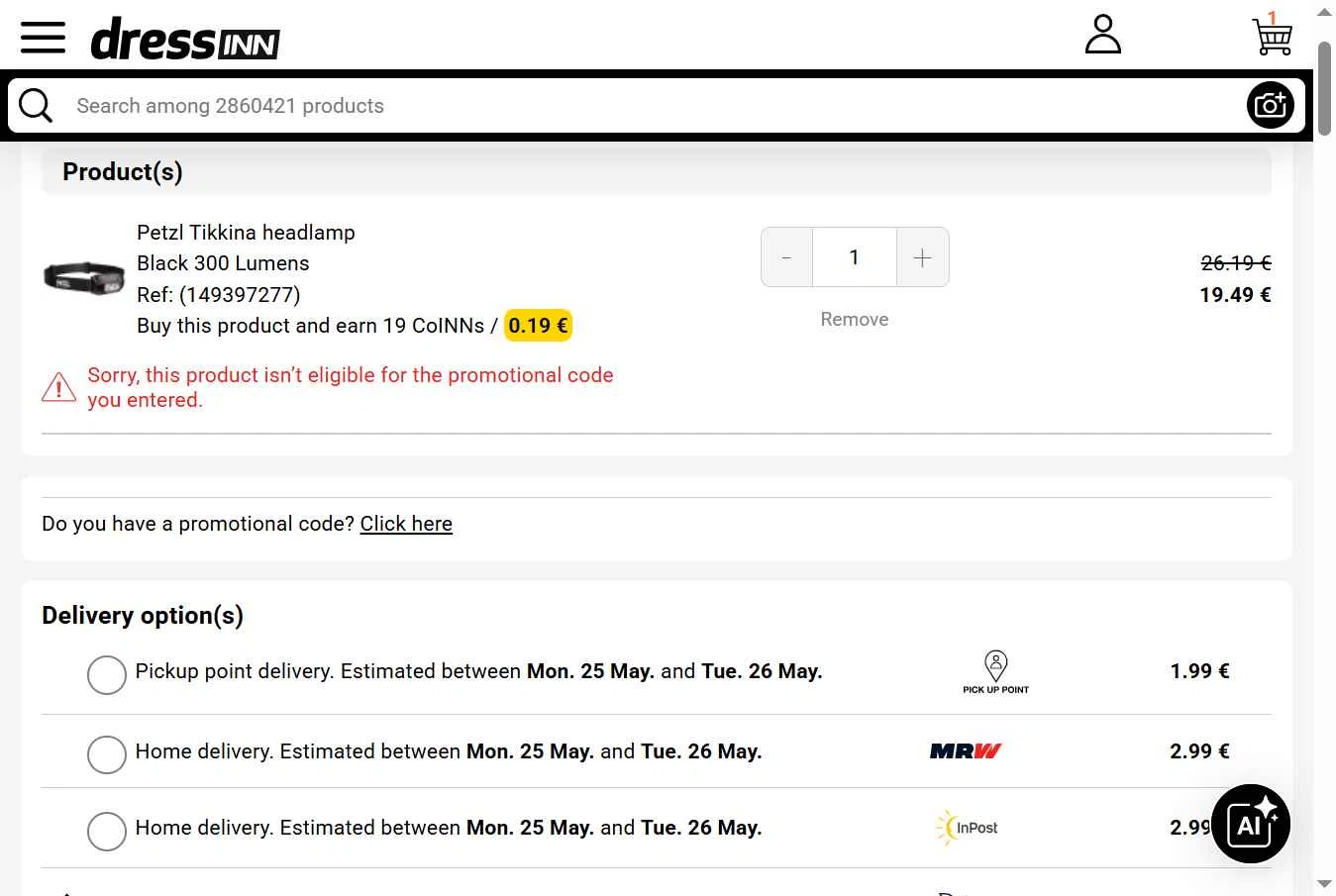View the shopping cart icon
Viewport: 1336px width, 896px height.
click(x=1273, y=34)
